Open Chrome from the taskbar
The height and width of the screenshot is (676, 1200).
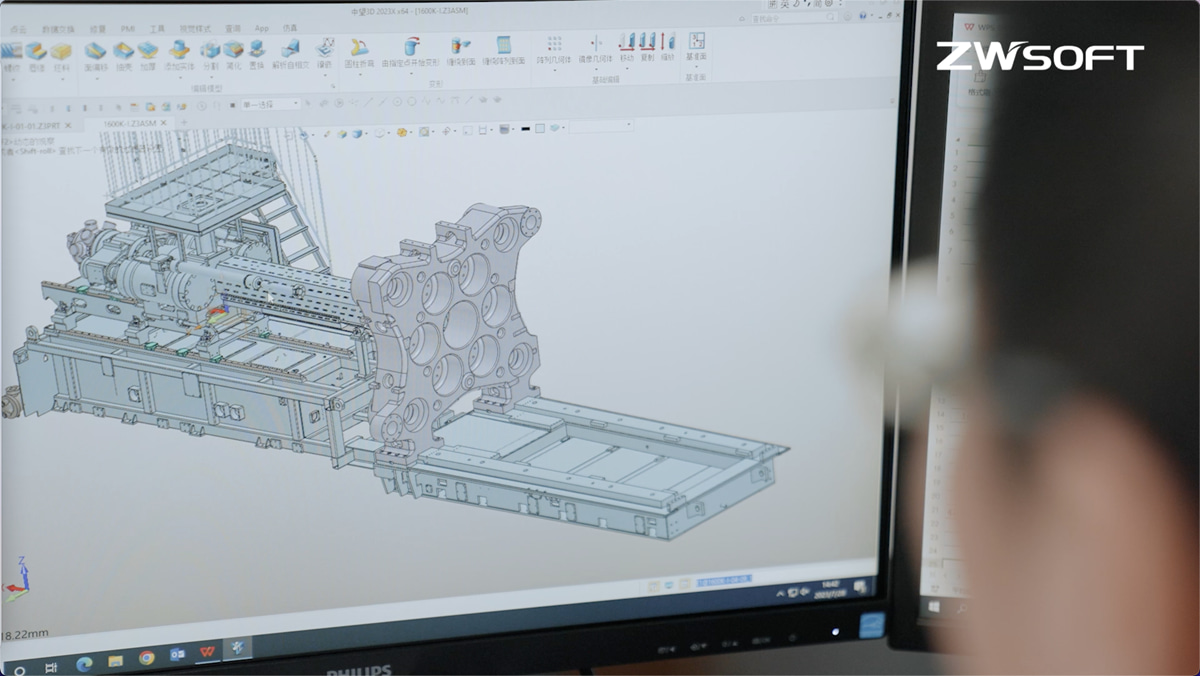coord(147,657)
